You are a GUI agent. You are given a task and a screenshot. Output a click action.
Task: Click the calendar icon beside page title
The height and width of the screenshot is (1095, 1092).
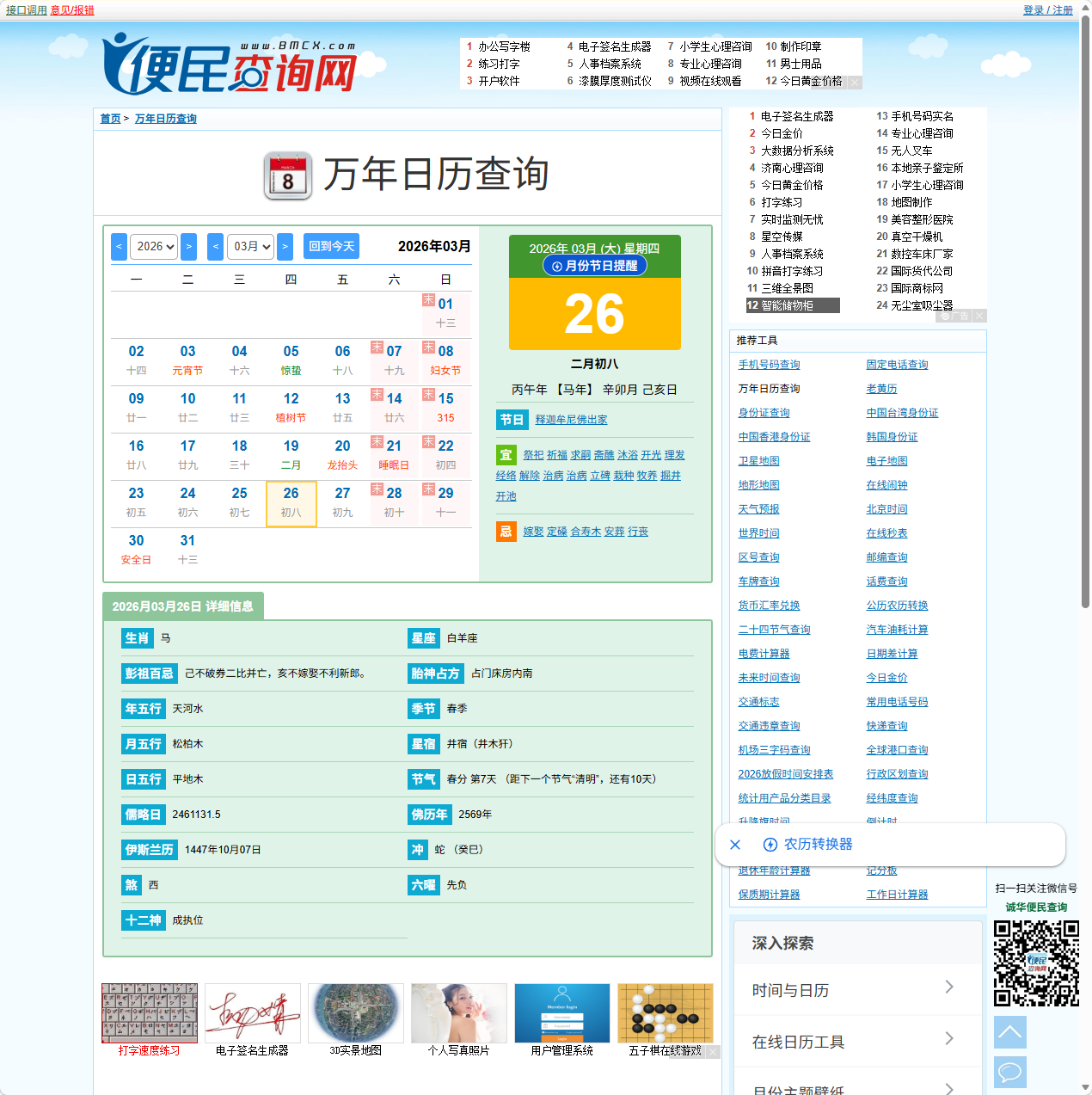point(288,175)
